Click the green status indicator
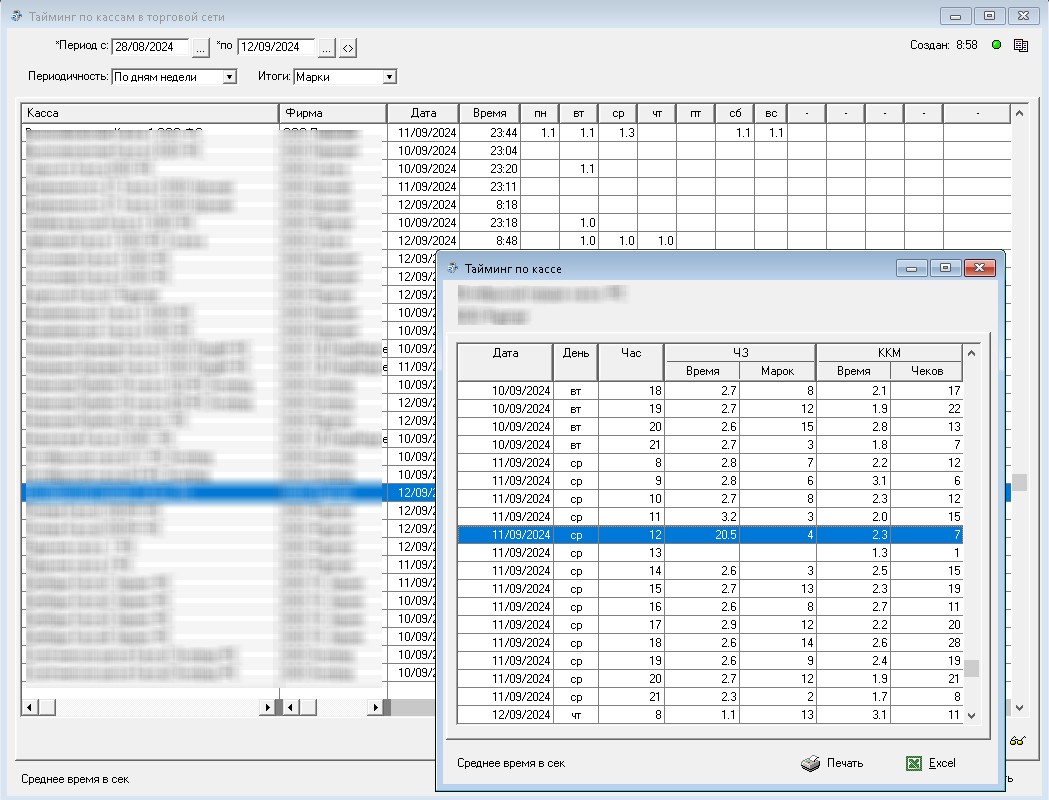This screenshot has height=800, width=1049. pyautogui.click(x=996, y=45)
